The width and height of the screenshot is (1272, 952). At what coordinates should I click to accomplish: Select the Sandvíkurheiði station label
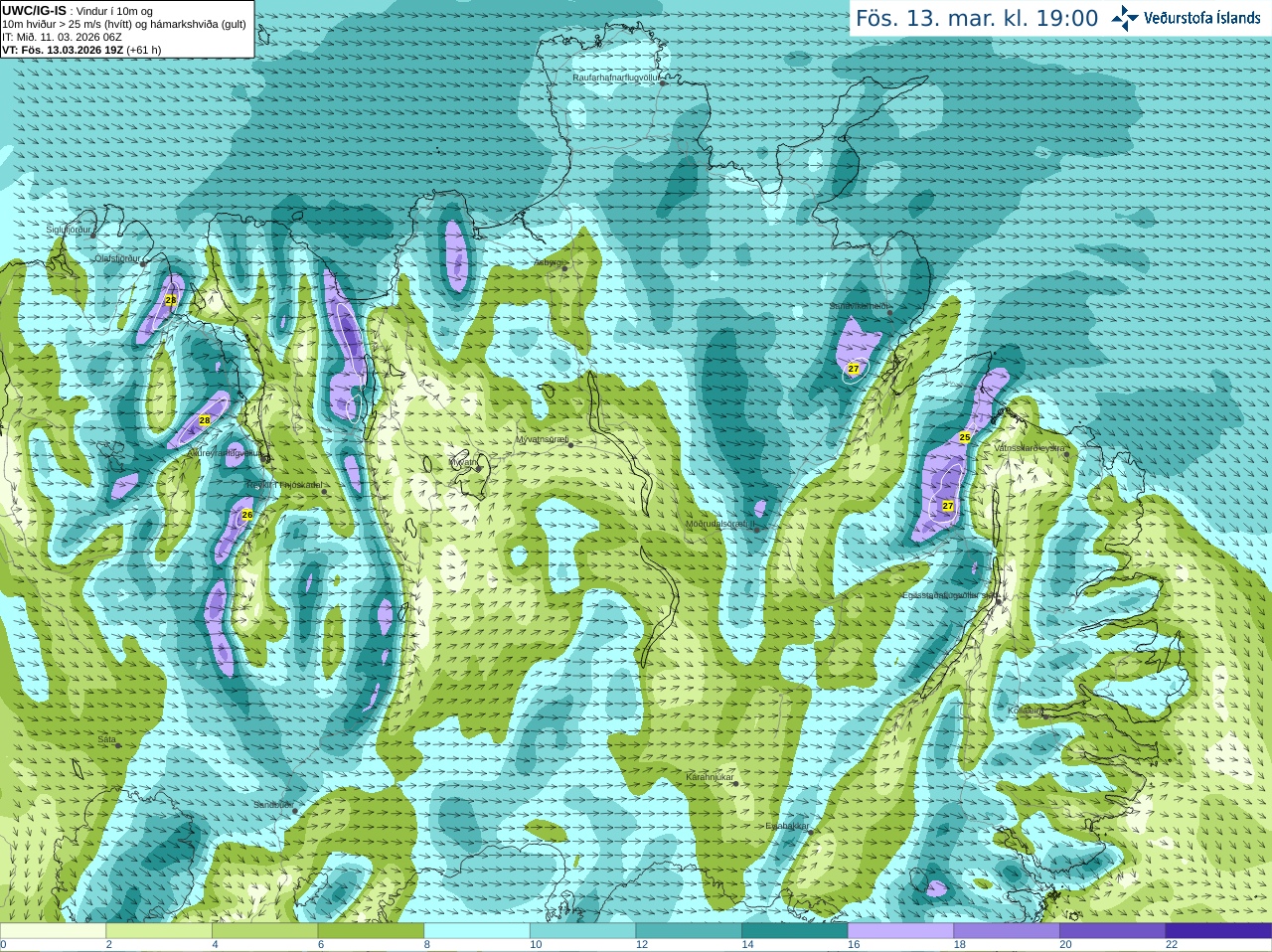(860, 307)
